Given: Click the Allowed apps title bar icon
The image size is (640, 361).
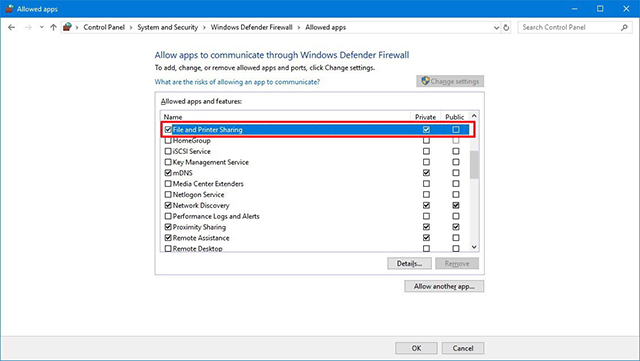Looking at the screenshot, I should tap(9, 9).
